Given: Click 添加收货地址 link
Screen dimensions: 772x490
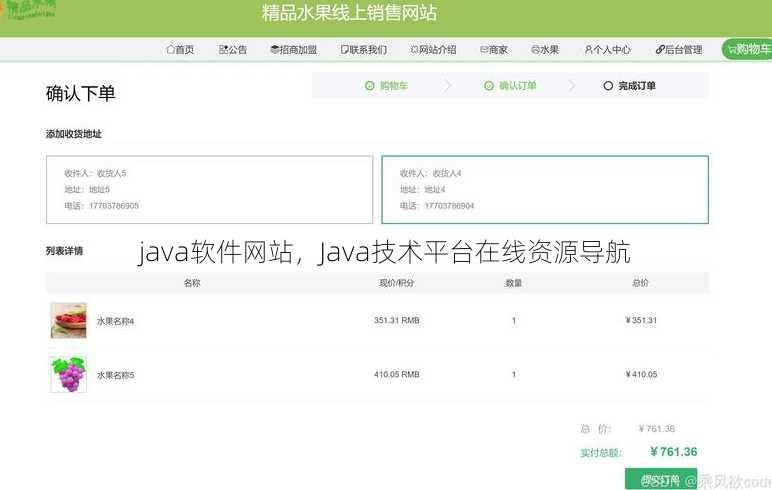Looking at the screenshot, I should pos(74,134).
